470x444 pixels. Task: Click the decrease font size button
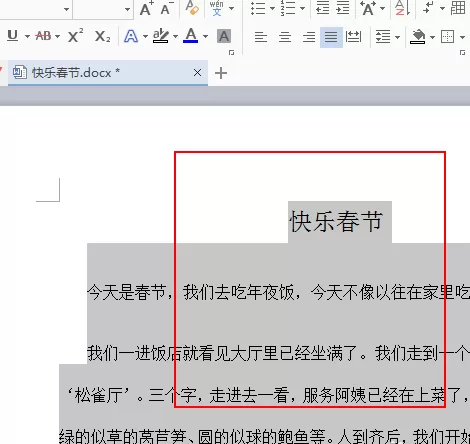[167, 9]
